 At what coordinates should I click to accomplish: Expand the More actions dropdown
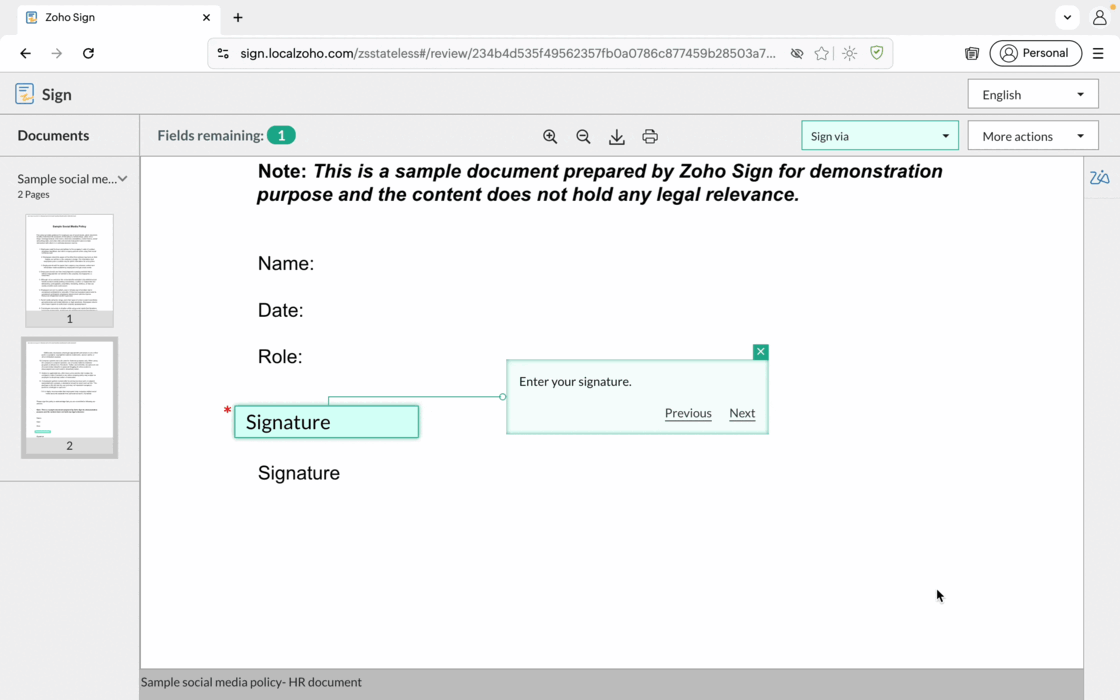(1032, 136)
